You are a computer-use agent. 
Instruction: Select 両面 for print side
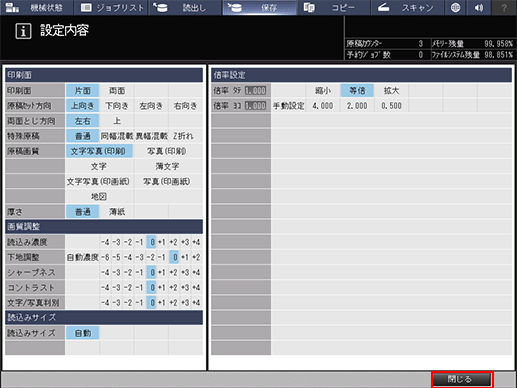tap(117, 91)
